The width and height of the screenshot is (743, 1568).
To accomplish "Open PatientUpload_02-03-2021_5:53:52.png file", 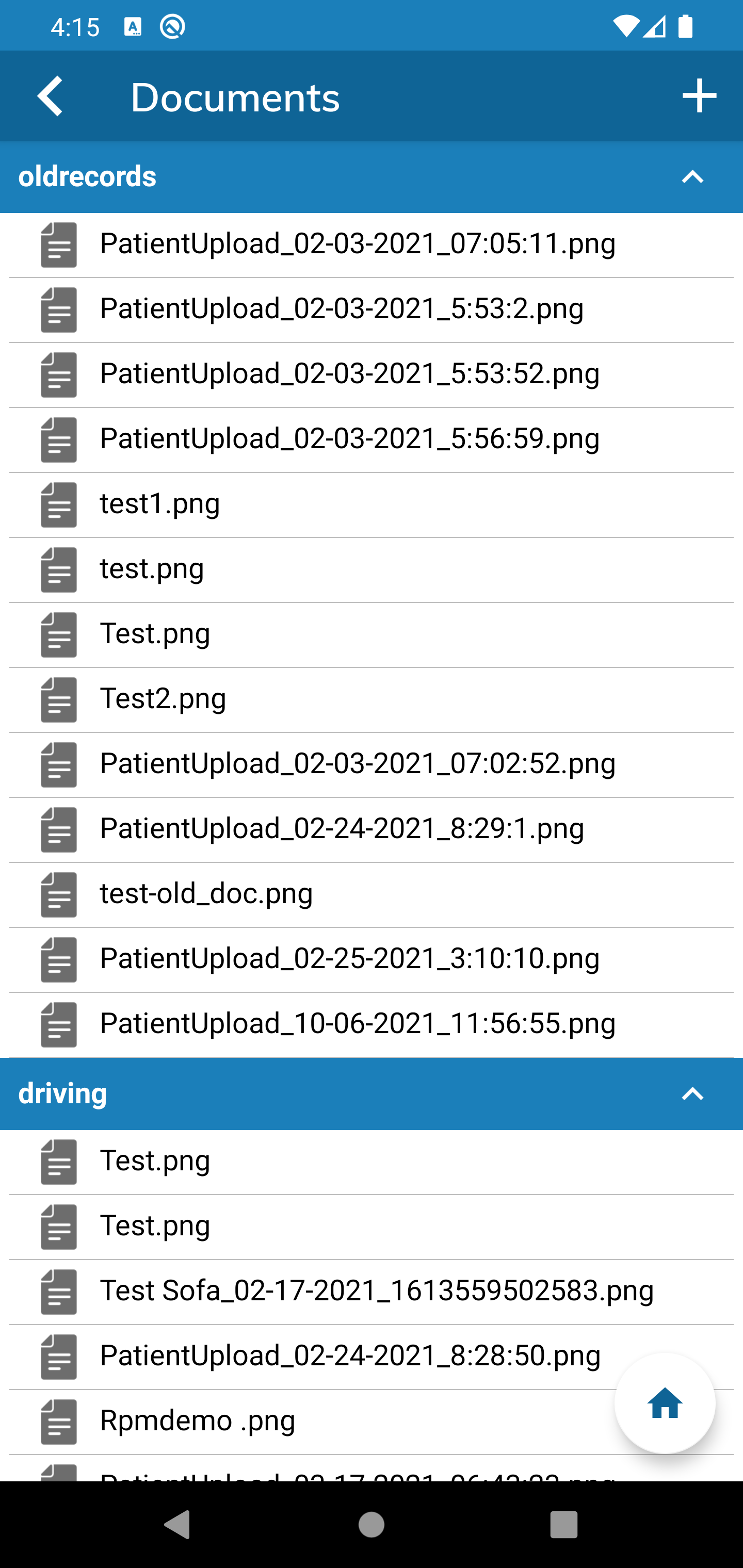I will coord(372,375).
